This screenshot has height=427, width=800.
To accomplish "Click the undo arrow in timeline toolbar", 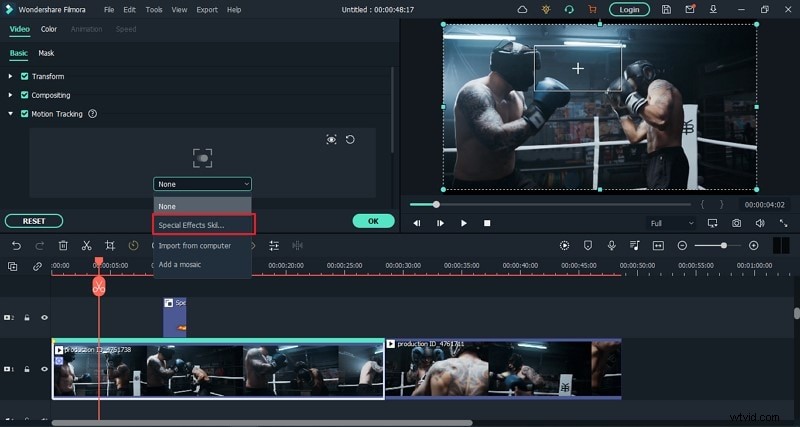I will [x=16, y=246].
